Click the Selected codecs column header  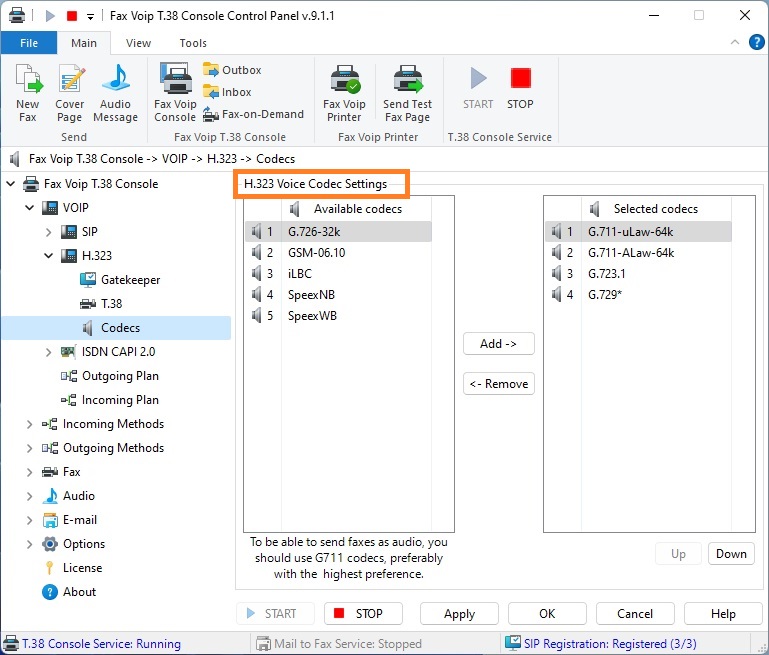coord(656,209)
